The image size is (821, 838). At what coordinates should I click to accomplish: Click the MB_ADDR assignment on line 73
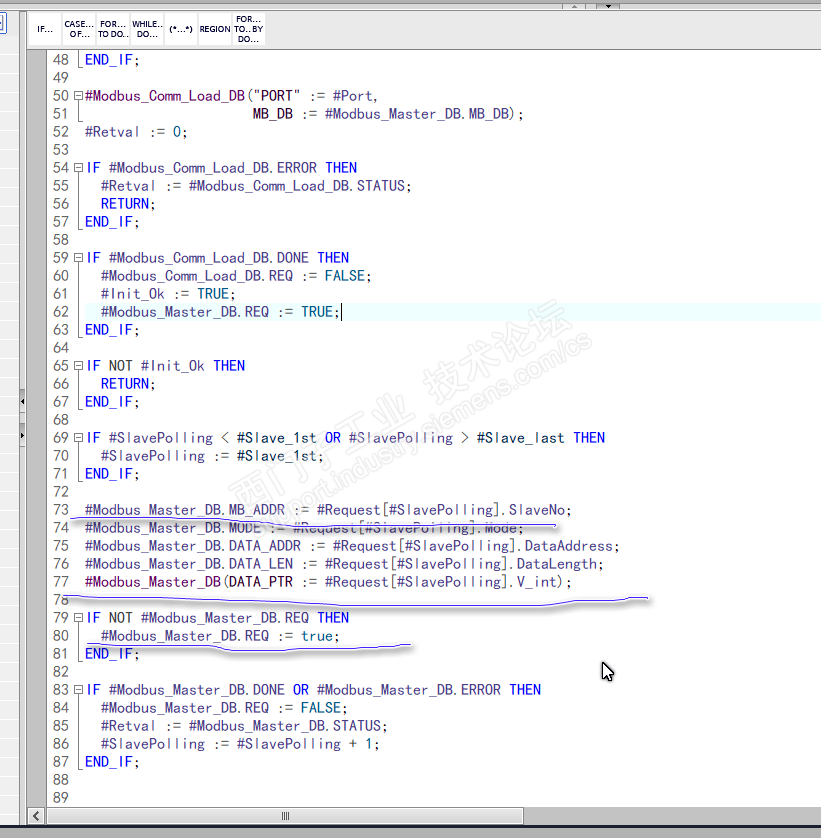pos(328,510)
